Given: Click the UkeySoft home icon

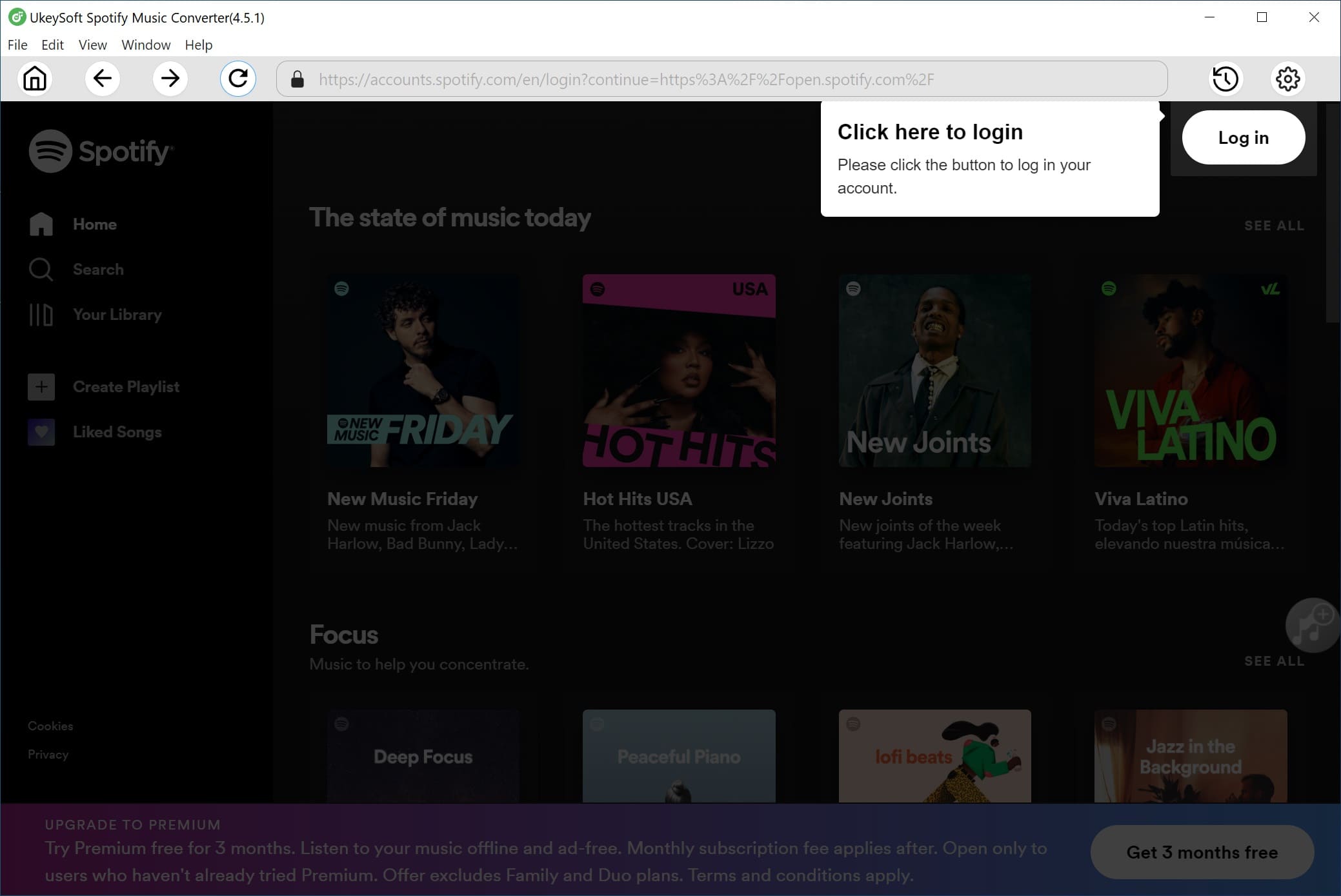Looking at the screenshot, I should 36,78.
